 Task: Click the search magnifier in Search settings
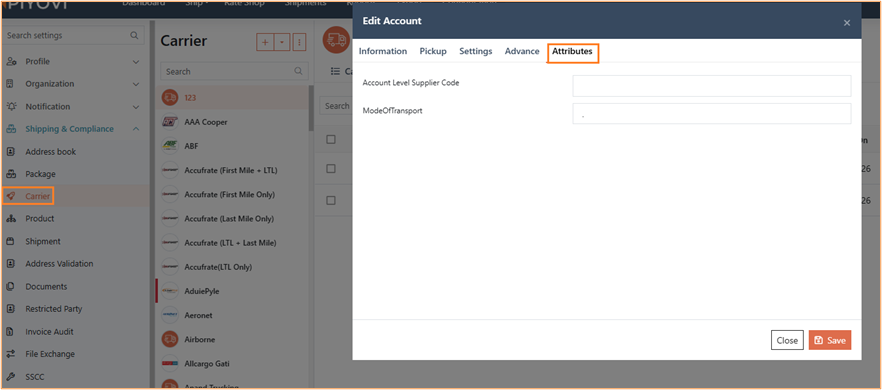[134, 35]
